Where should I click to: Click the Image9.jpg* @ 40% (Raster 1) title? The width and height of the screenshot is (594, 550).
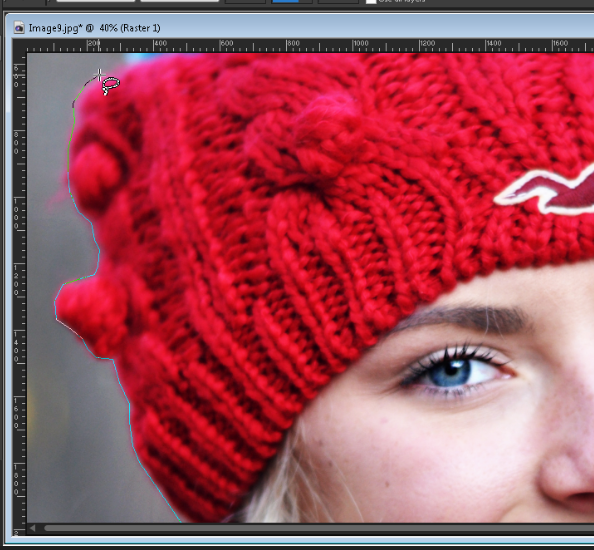(x=94, y=28)
